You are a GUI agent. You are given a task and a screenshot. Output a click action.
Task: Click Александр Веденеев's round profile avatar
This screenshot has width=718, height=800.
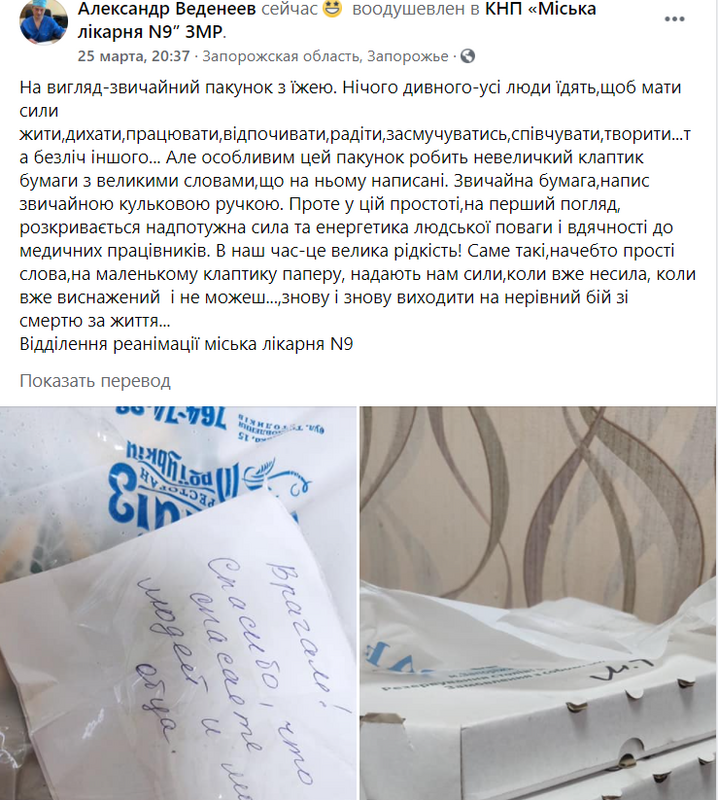(43, 21)
